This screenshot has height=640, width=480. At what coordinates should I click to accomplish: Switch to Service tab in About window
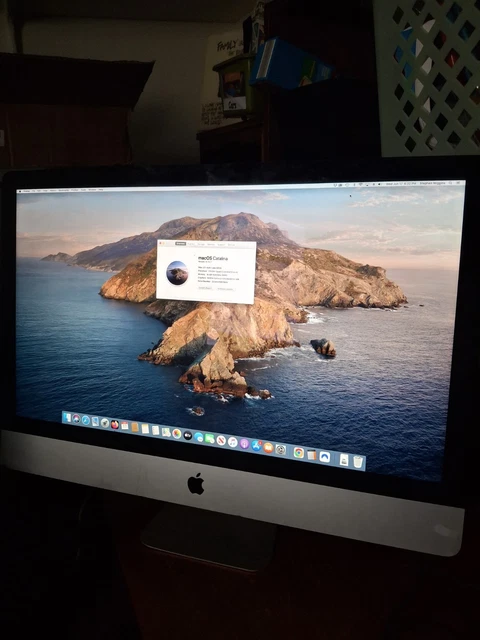point(231,245)
